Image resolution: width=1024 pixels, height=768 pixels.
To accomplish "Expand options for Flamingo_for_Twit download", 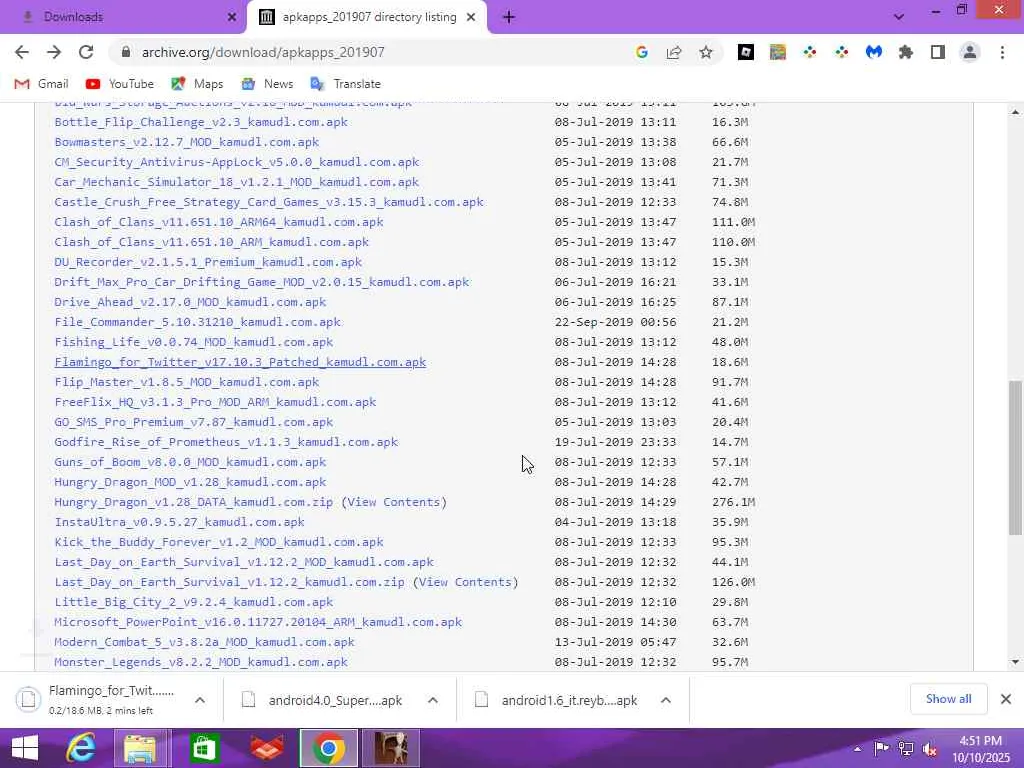I will point(200,700).
